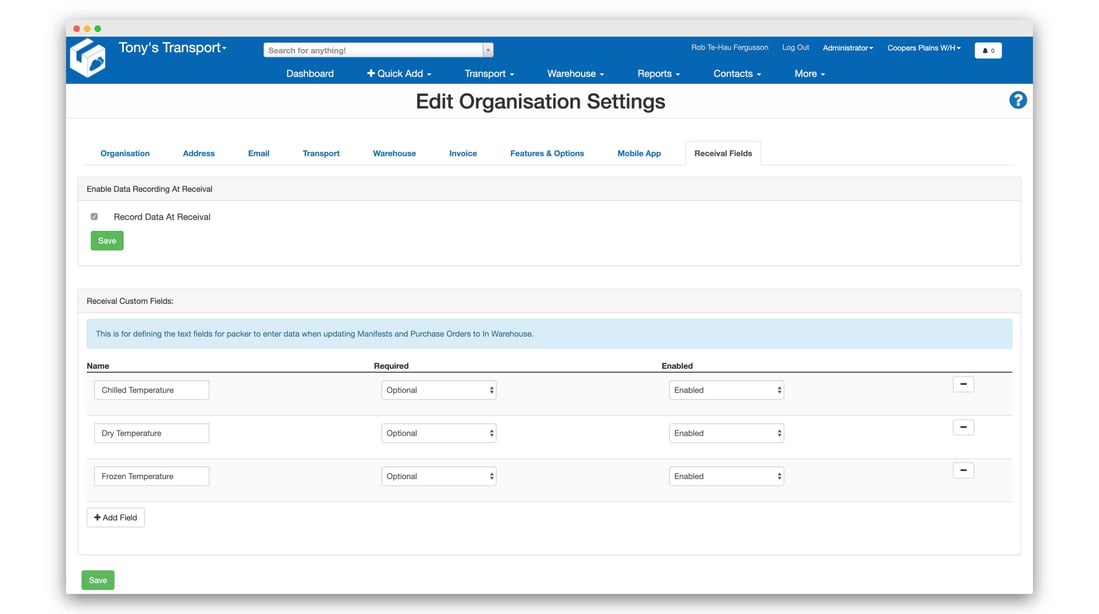Click the Chilled Temperature name input
The image size is (1099, 614).
pos(151,390)
